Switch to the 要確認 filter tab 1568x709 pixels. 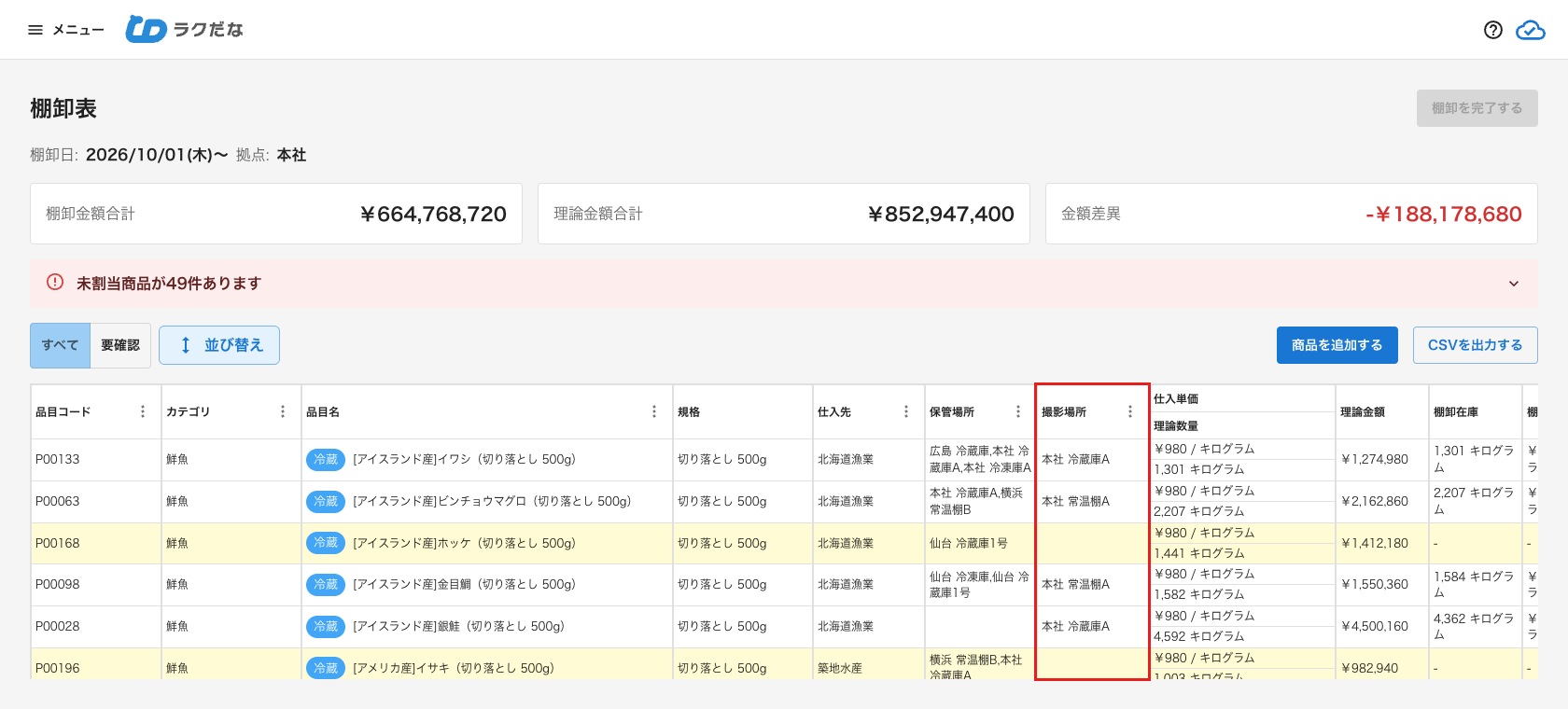click(120, 345)
